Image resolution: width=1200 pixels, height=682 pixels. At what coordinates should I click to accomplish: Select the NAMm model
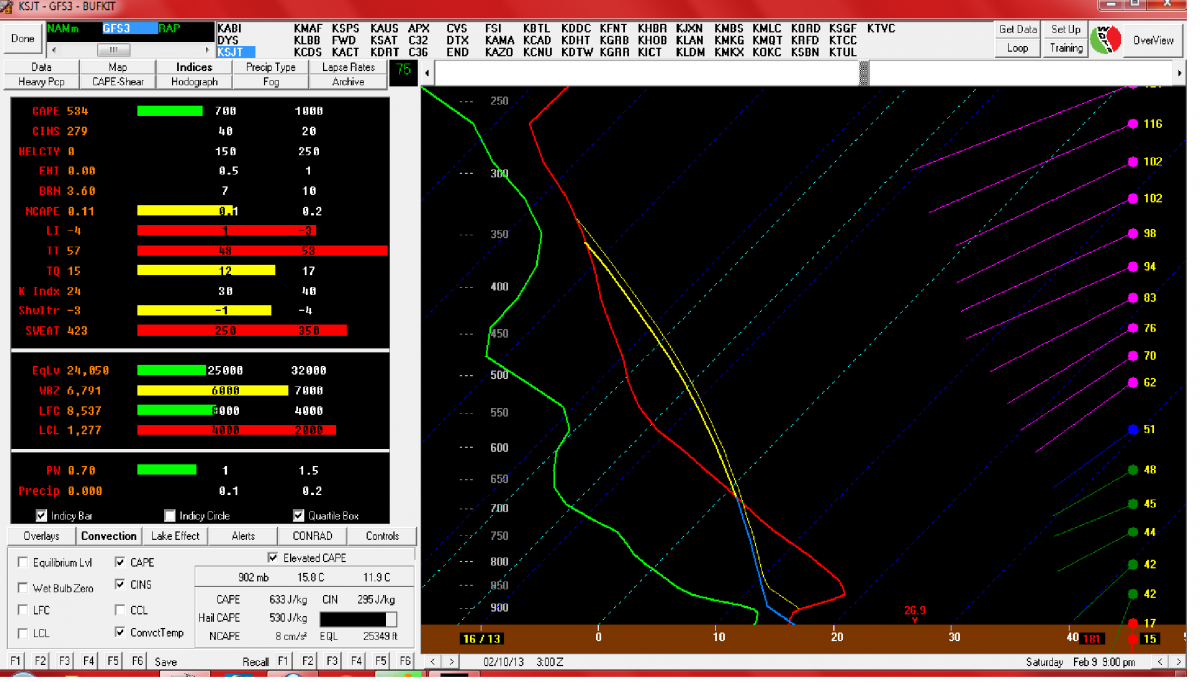click(x=63, y=28)
